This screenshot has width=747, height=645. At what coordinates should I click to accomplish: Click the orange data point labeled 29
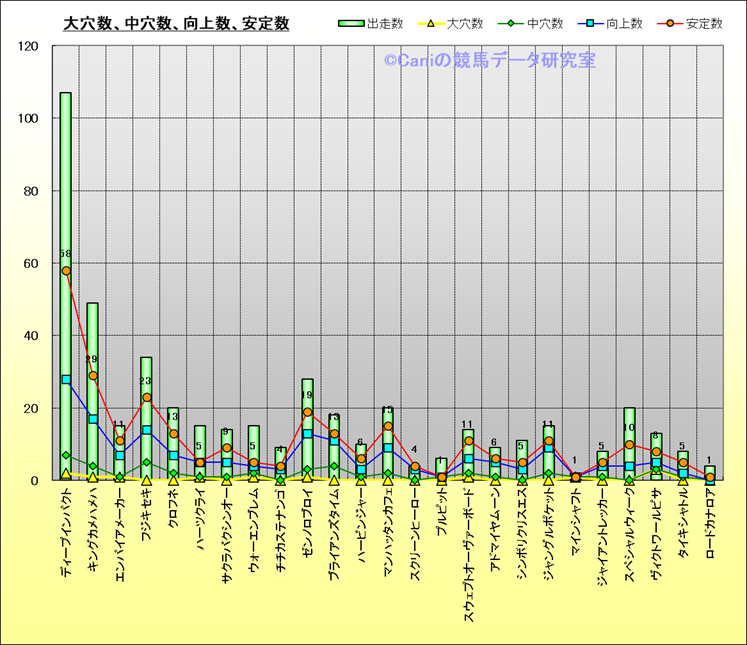[93, 375]
